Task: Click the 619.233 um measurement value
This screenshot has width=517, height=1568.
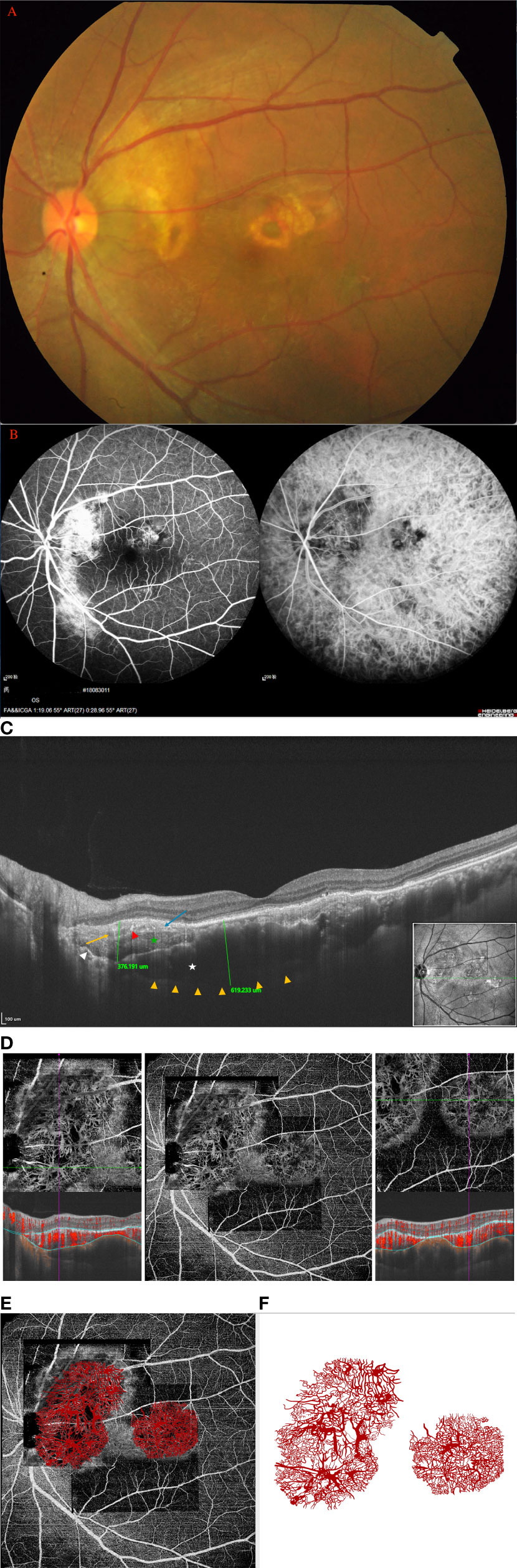Action: 246,990
